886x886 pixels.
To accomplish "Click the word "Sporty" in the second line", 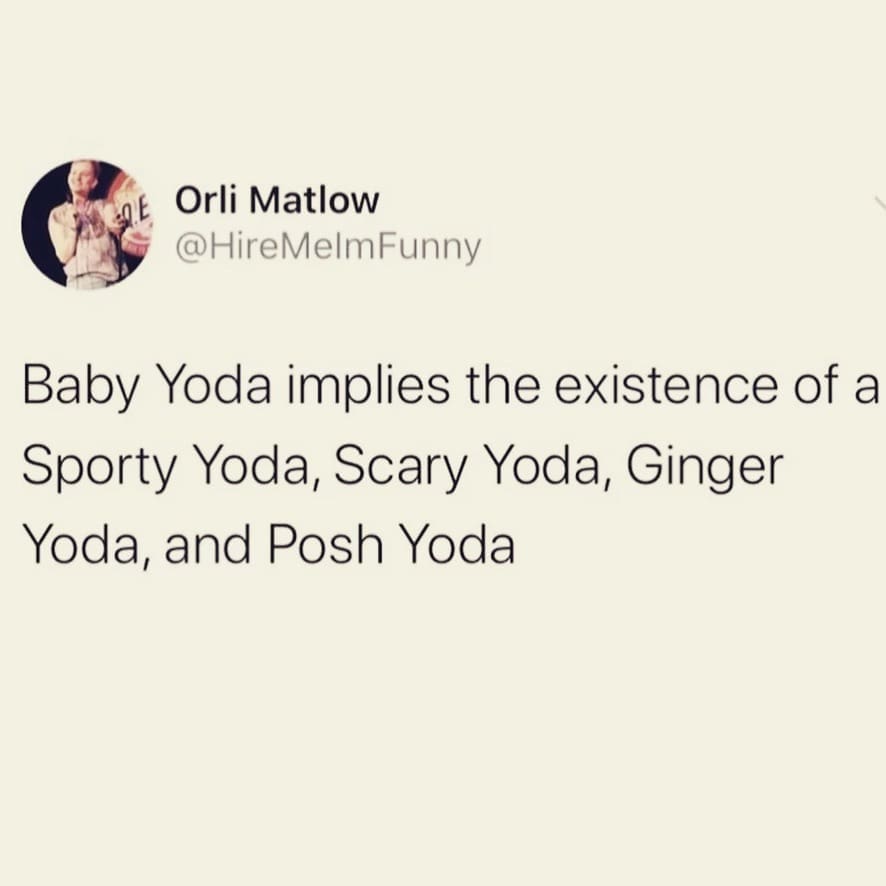I will (104, 468).
